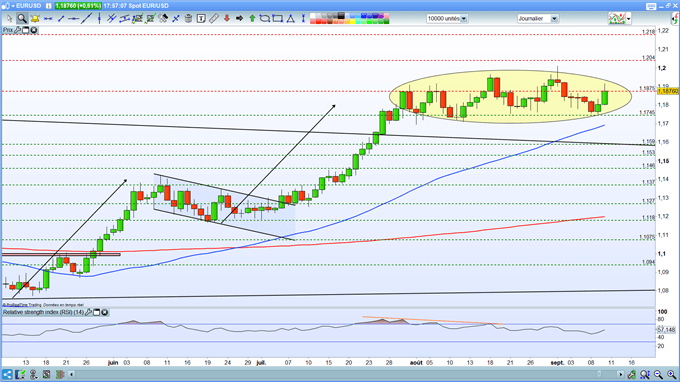Open the info icon next to EURUSD
The height and width of the screenshot is (382, 680).
pyautogui.click(x=49, y=6)
